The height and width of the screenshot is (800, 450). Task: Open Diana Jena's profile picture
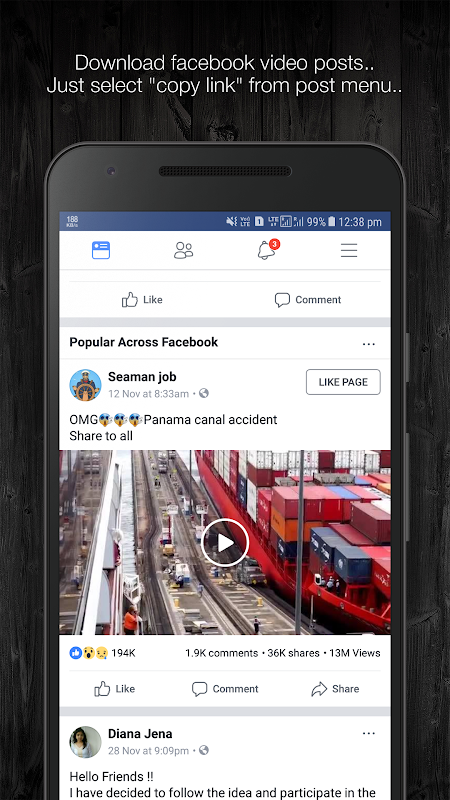[x=85, y=742]
